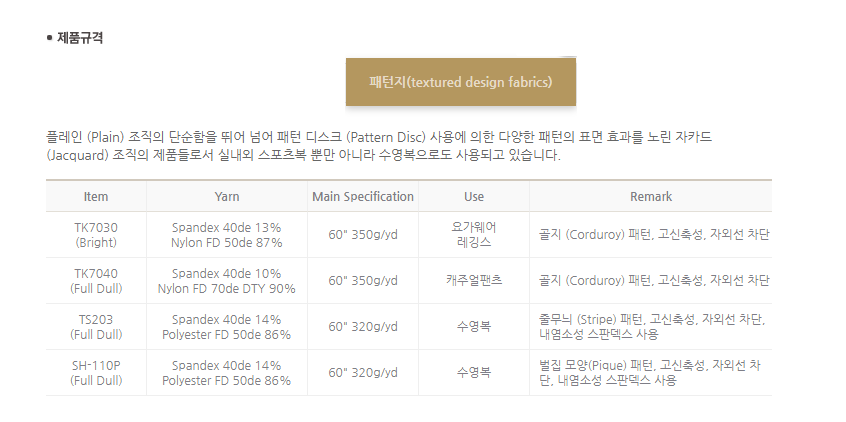The height and width of the screenshot is (422, 846).
Task: Click the 60" 320g/yd spec for TS203
Action: pos(363,326)
